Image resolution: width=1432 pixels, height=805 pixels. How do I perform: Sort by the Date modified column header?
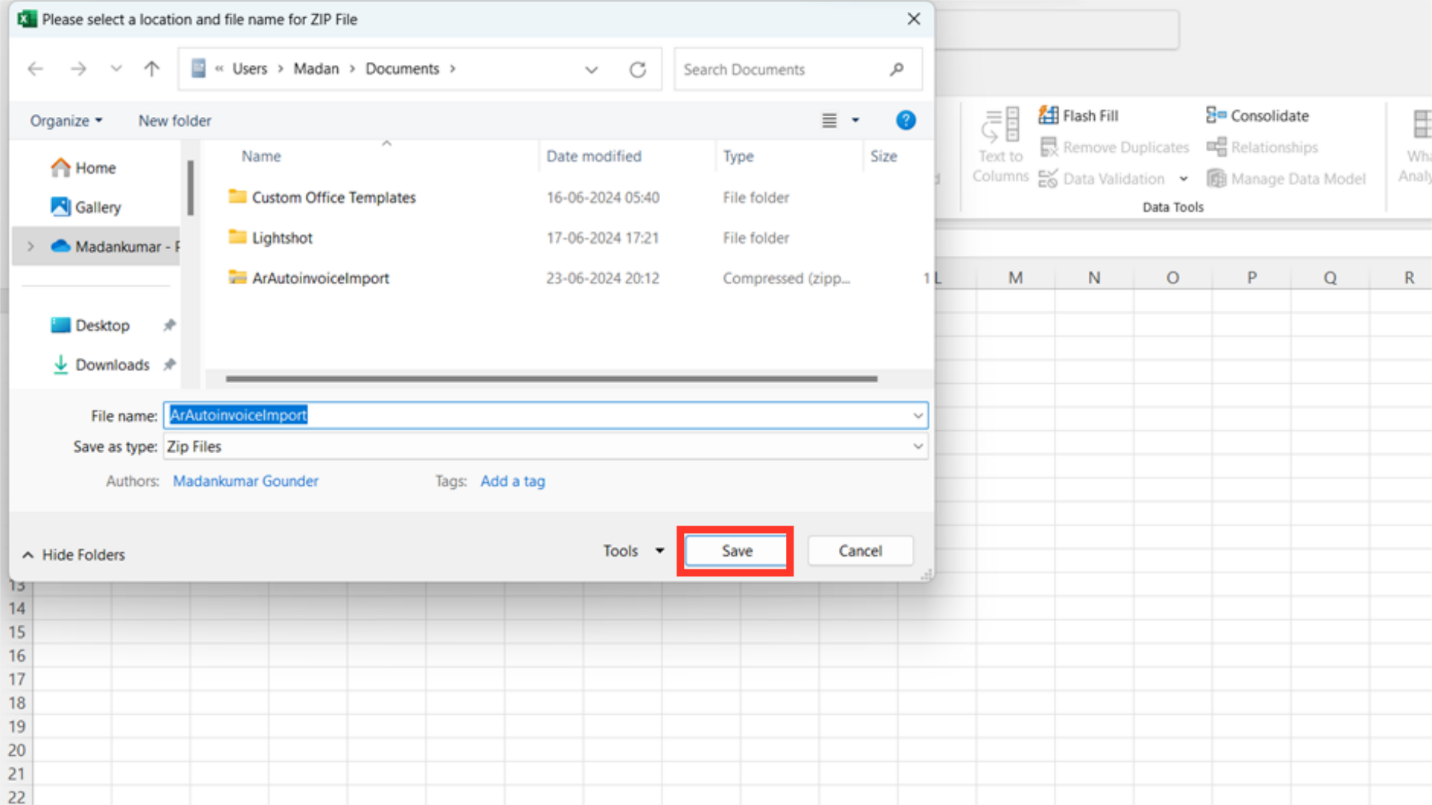(x=594, y=156)
